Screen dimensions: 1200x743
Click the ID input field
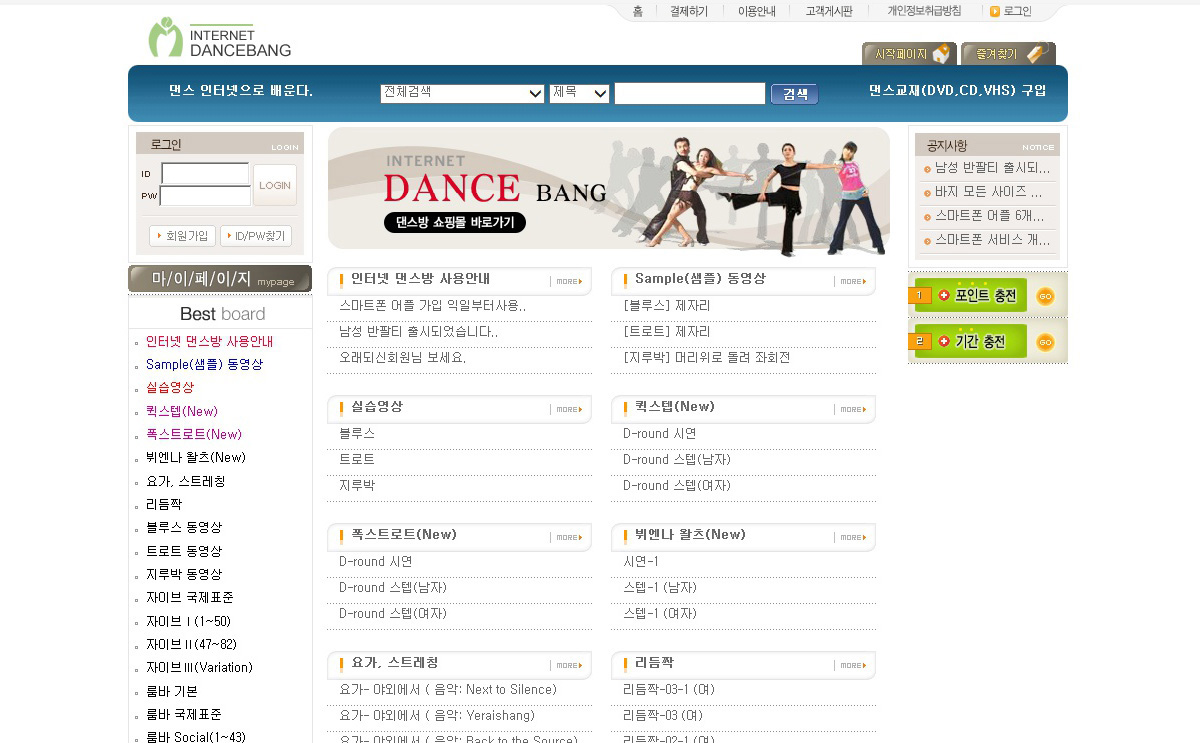(205, 174)
